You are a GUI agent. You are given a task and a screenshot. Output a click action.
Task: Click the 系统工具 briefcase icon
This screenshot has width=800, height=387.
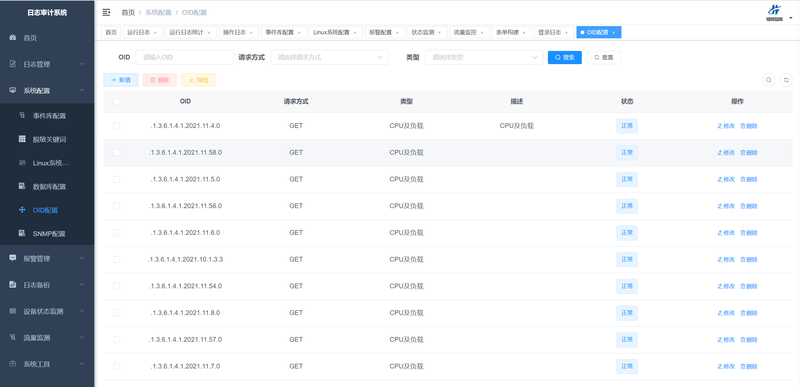coord(13,364)
